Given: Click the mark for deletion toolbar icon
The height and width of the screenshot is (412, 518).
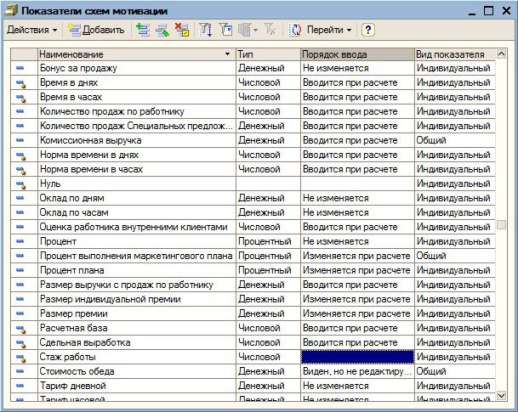Looking at the screenshot, I should tap(182, 30).
